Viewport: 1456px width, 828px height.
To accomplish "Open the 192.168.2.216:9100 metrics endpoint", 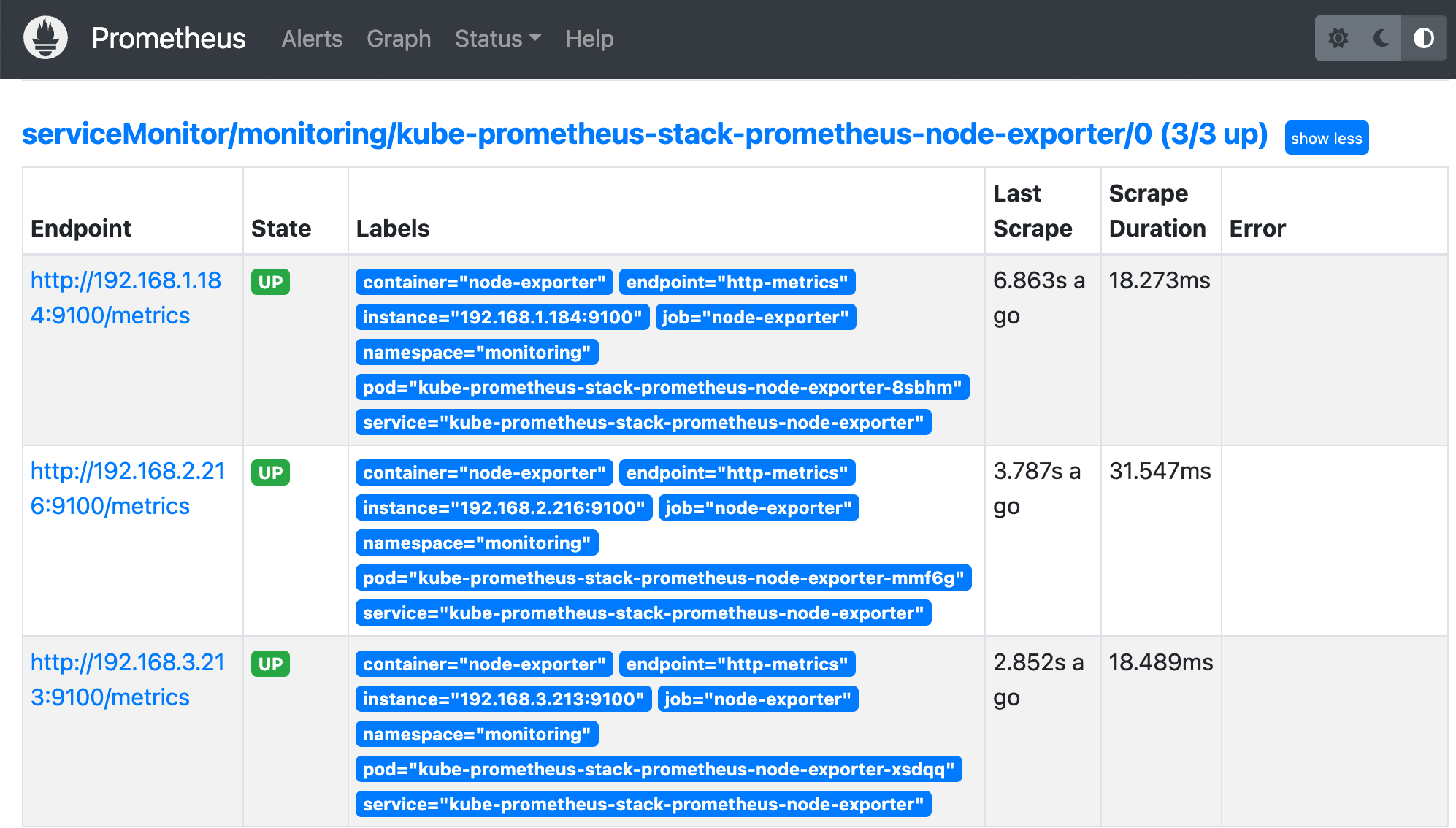I will (127, 488).
